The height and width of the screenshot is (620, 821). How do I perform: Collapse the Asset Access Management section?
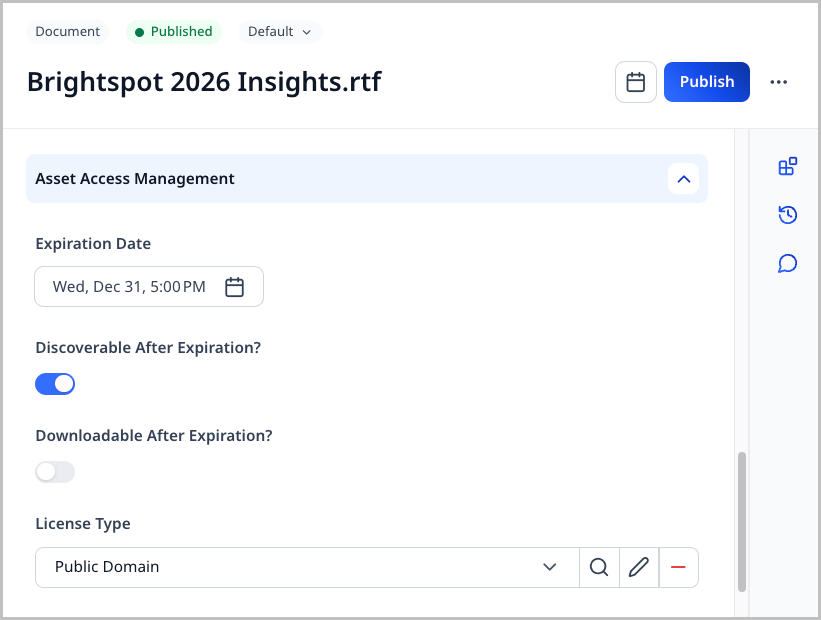point(683,179)
